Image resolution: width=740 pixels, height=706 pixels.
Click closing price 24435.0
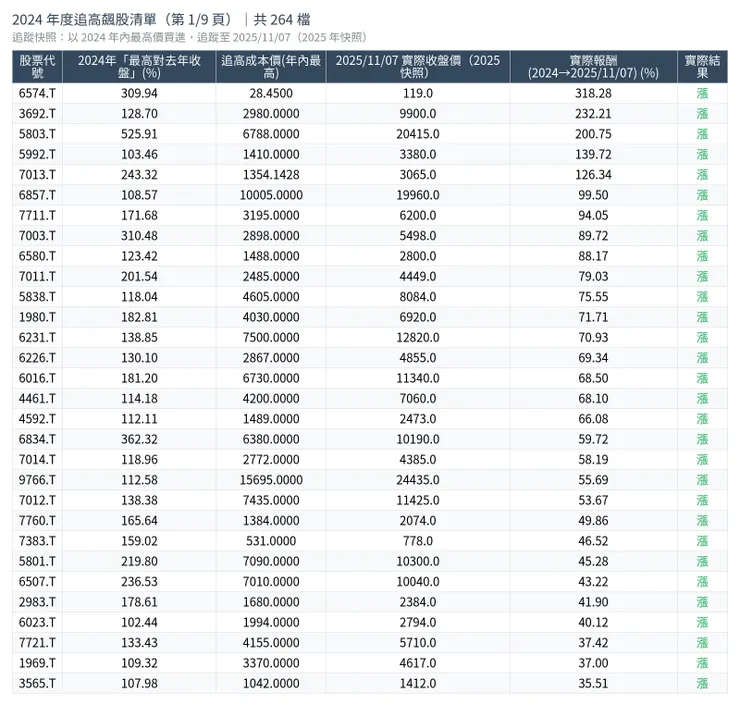pyautogui.click(x=418, y=480)
